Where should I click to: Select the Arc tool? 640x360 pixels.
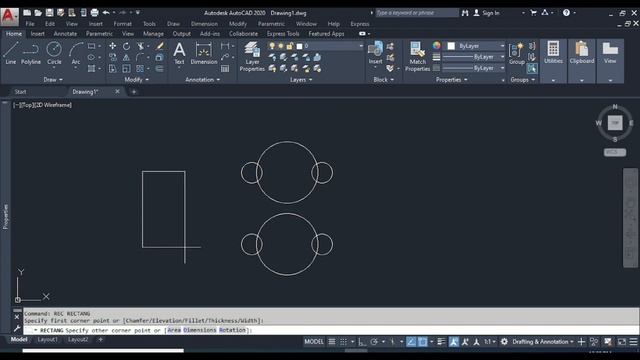[76, 53]
